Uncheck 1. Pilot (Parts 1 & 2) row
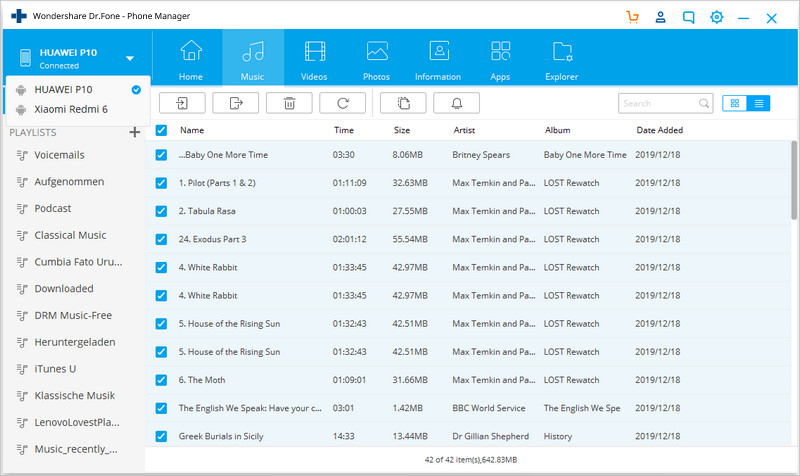 [161, 183]
